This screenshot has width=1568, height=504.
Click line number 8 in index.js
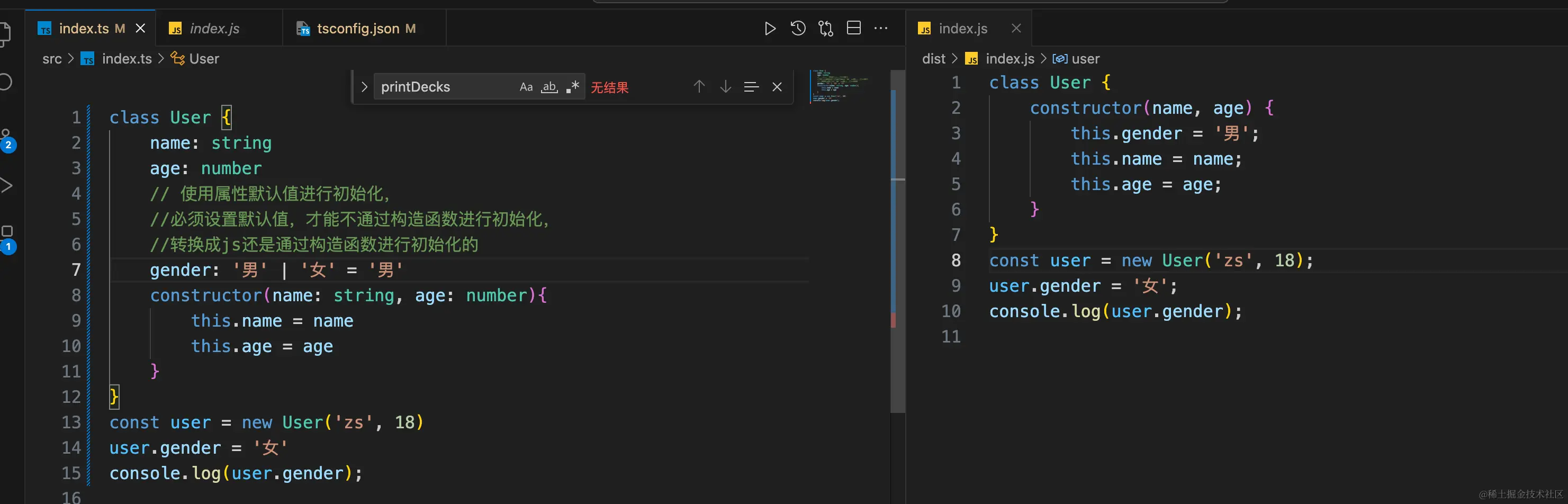pyautogui.click(x=956, y=260)
